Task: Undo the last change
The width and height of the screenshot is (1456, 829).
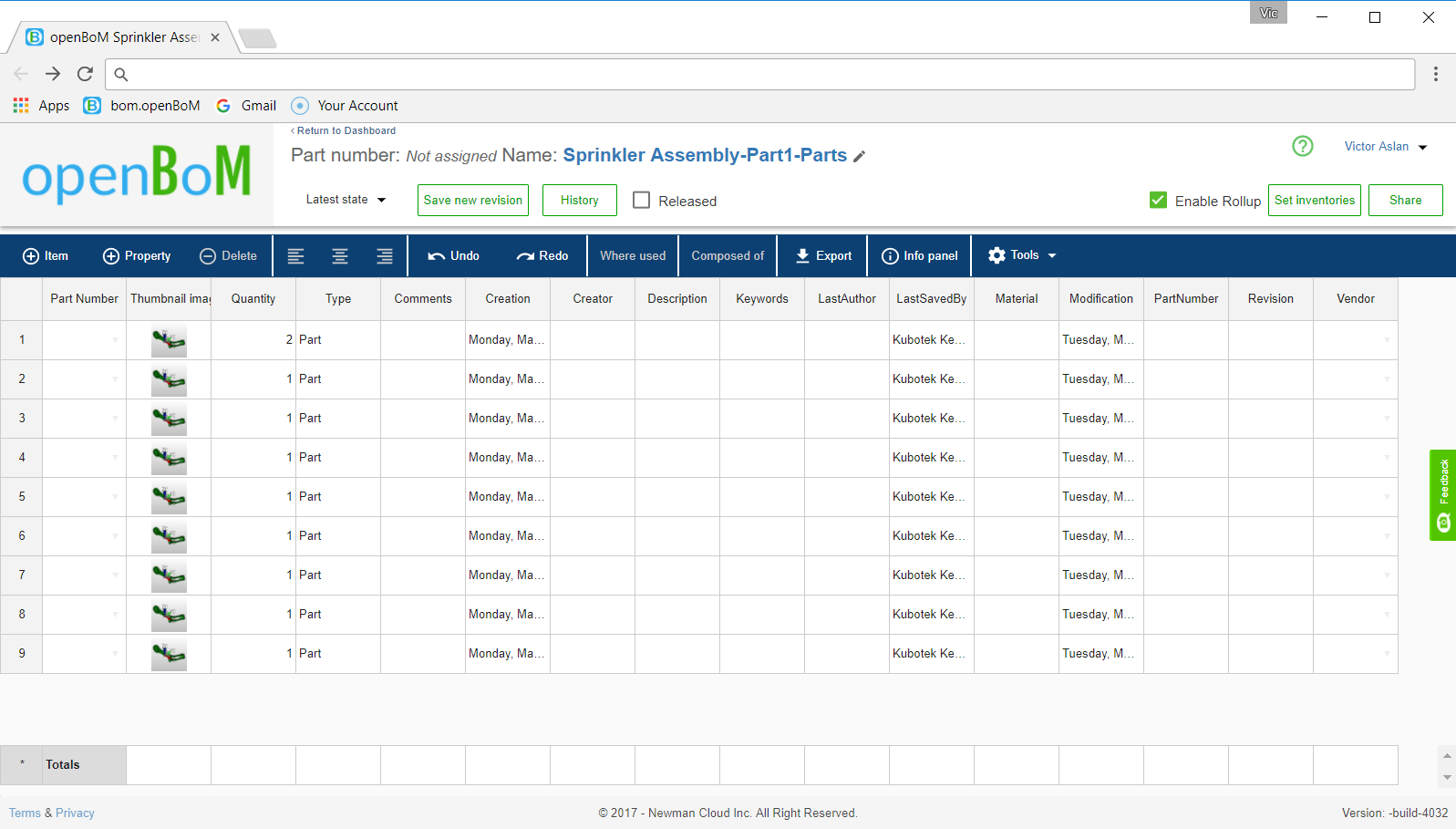Action: (453, 256)
